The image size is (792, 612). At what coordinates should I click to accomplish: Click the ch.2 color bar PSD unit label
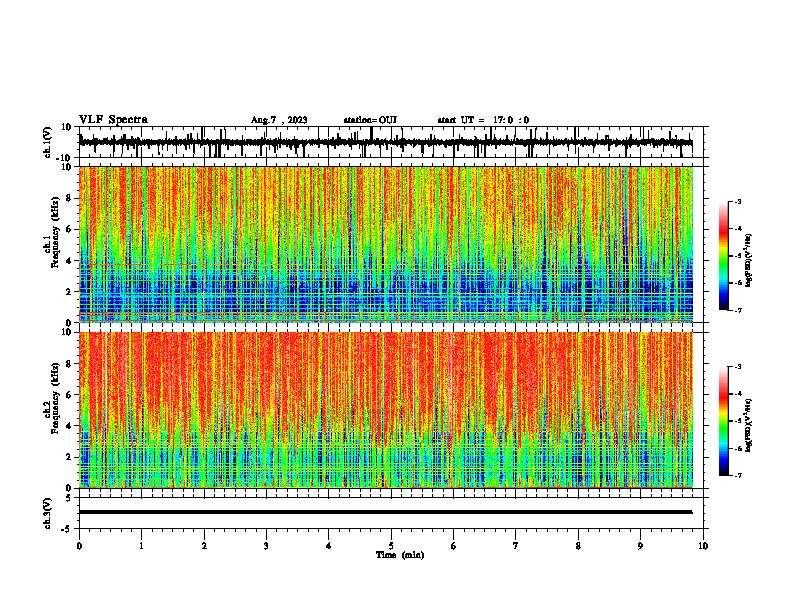pos(748,425)
